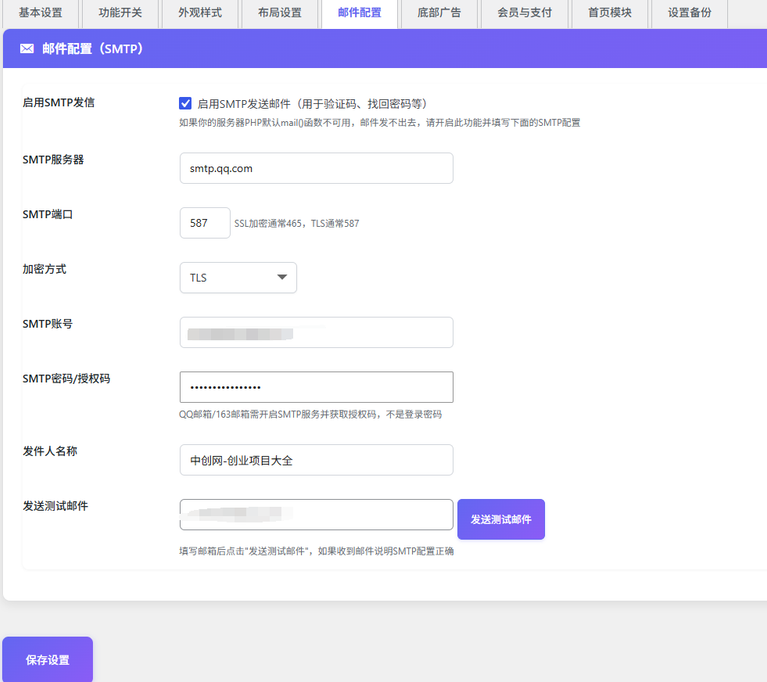Open the 设置备份 tab
The image size is (767, 682).
click(689, 13)
